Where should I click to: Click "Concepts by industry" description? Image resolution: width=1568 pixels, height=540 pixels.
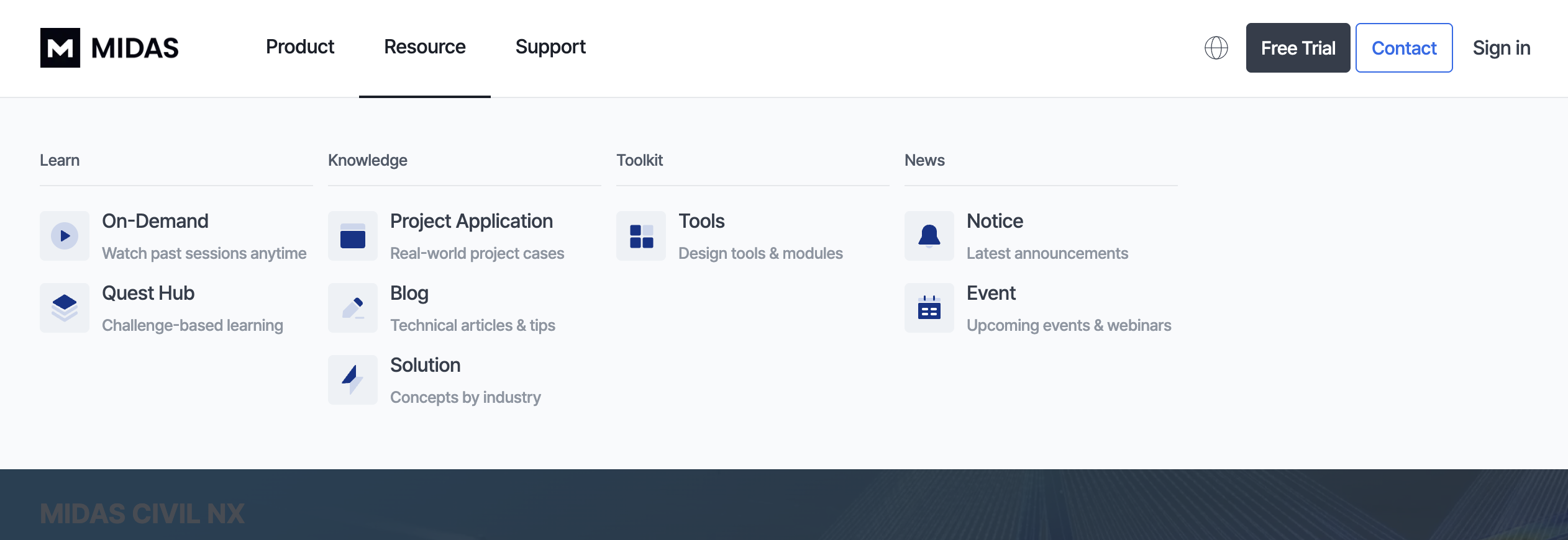465,397
